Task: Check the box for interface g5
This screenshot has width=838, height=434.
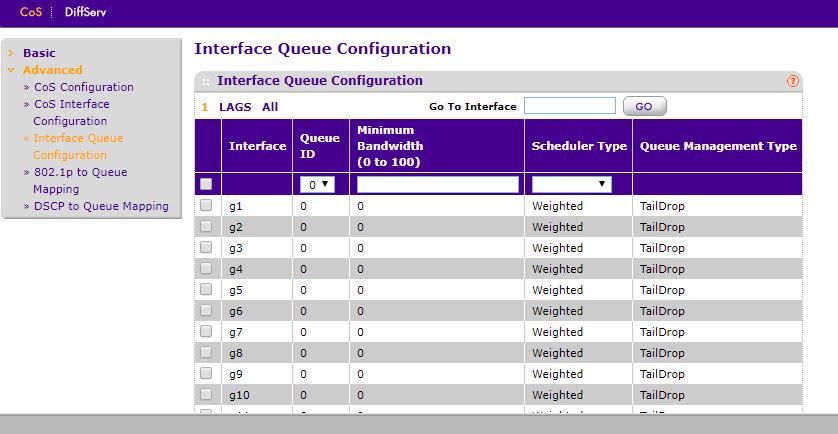Action: [206, 289]
